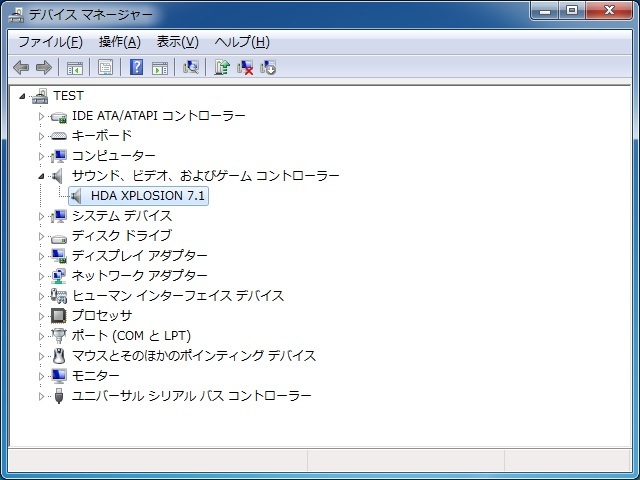Click the Back arrow toolbar button

(x=21, y=67)
